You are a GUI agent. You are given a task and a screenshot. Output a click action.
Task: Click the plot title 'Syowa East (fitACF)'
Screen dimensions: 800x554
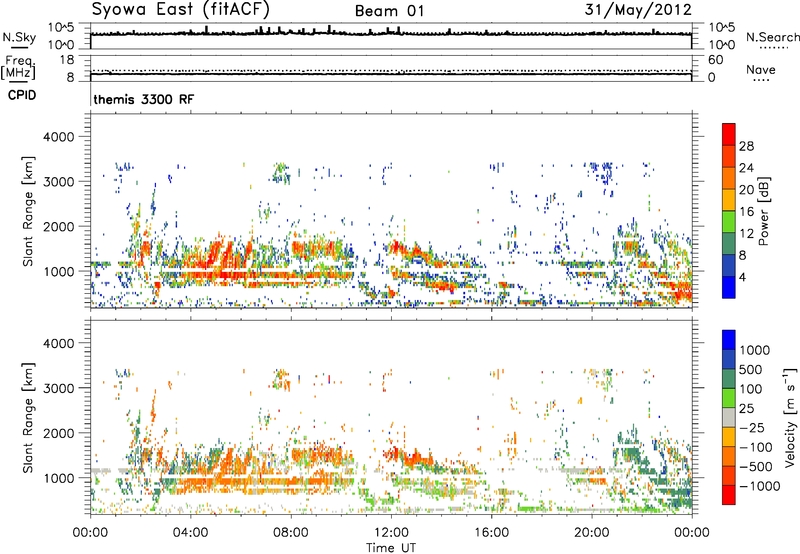[x=180, y=9]
